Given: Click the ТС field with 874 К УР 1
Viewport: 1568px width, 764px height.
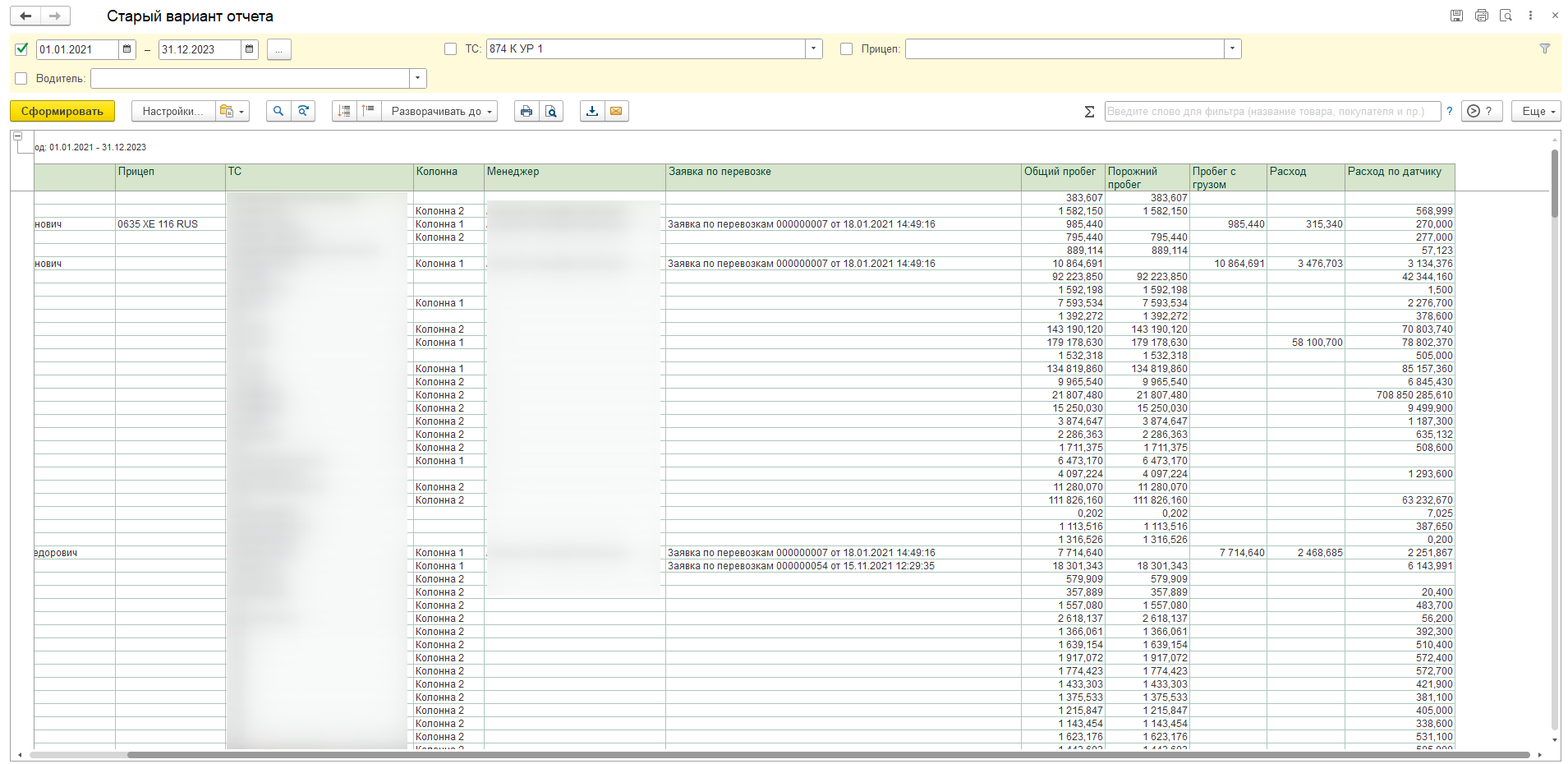Looking at the screenshot, I should (646, 49).
